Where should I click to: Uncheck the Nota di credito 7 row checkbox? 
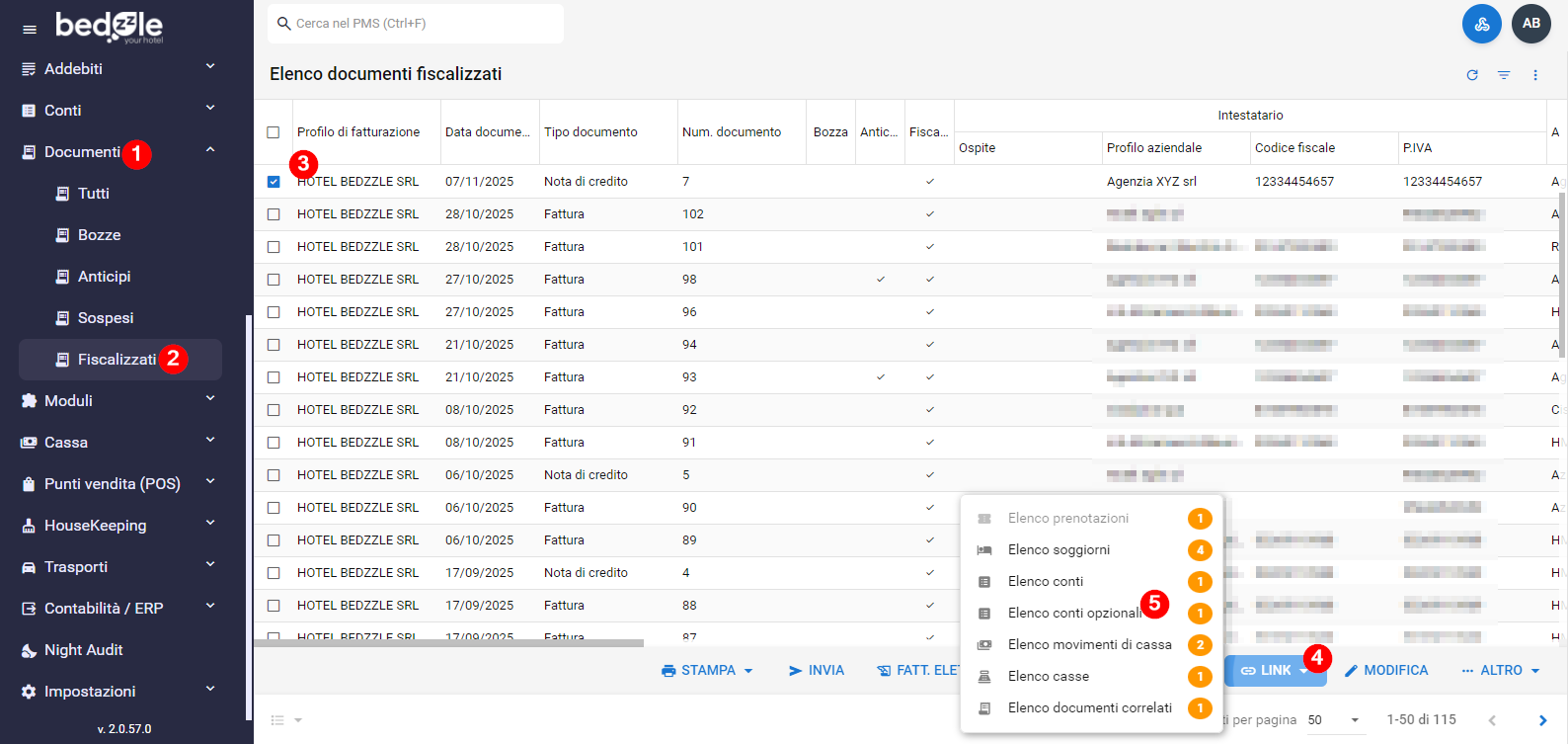(274, 182)
